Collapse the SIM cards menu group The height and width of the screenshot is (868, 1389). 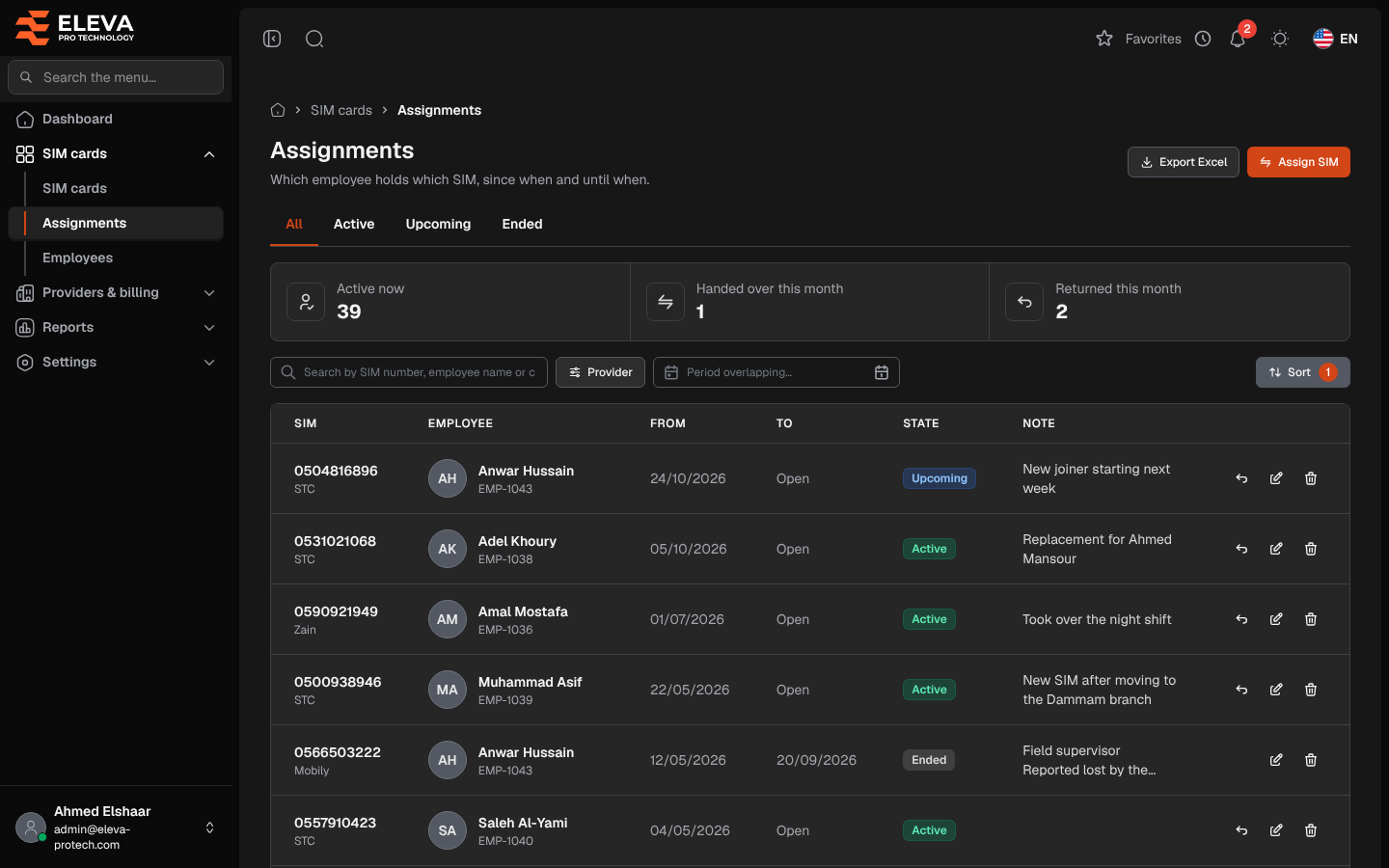[x=116, y=153]
